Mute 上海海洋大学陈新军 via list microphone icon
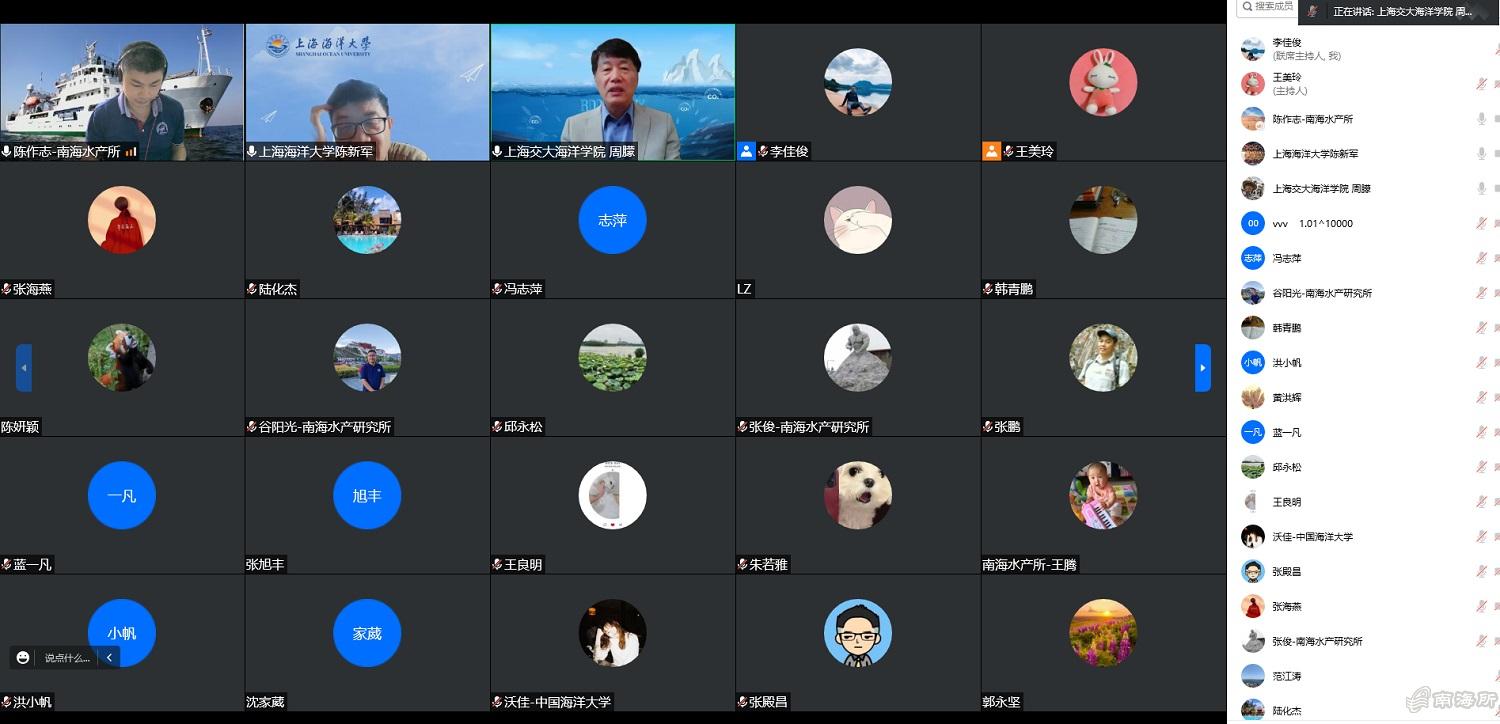The height and width of the screenshot is (724, 1500). (x=1481, y=154)
